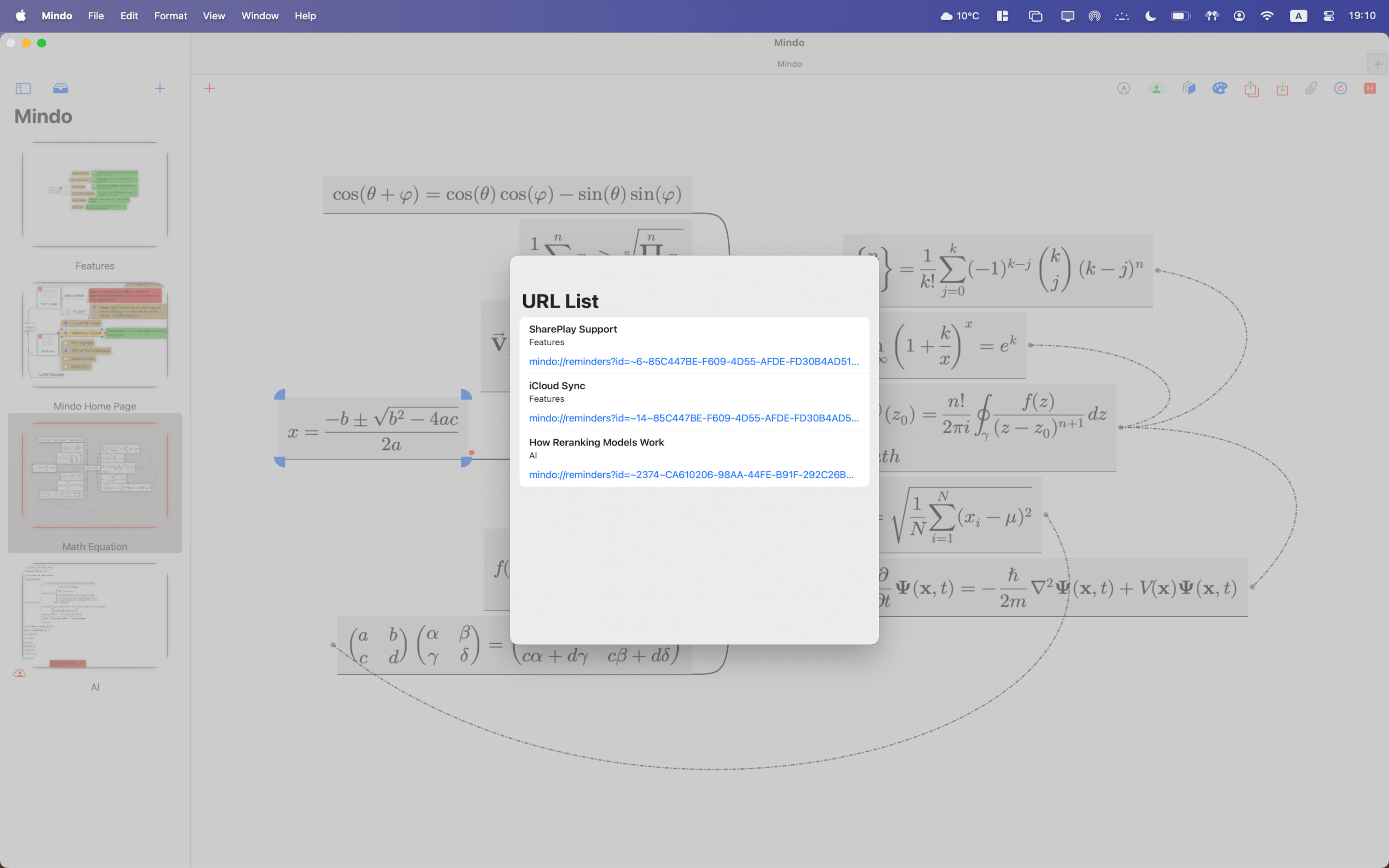Open the Features map thumbnail
Screen dimensions: 1389x868
pos(95,195)
